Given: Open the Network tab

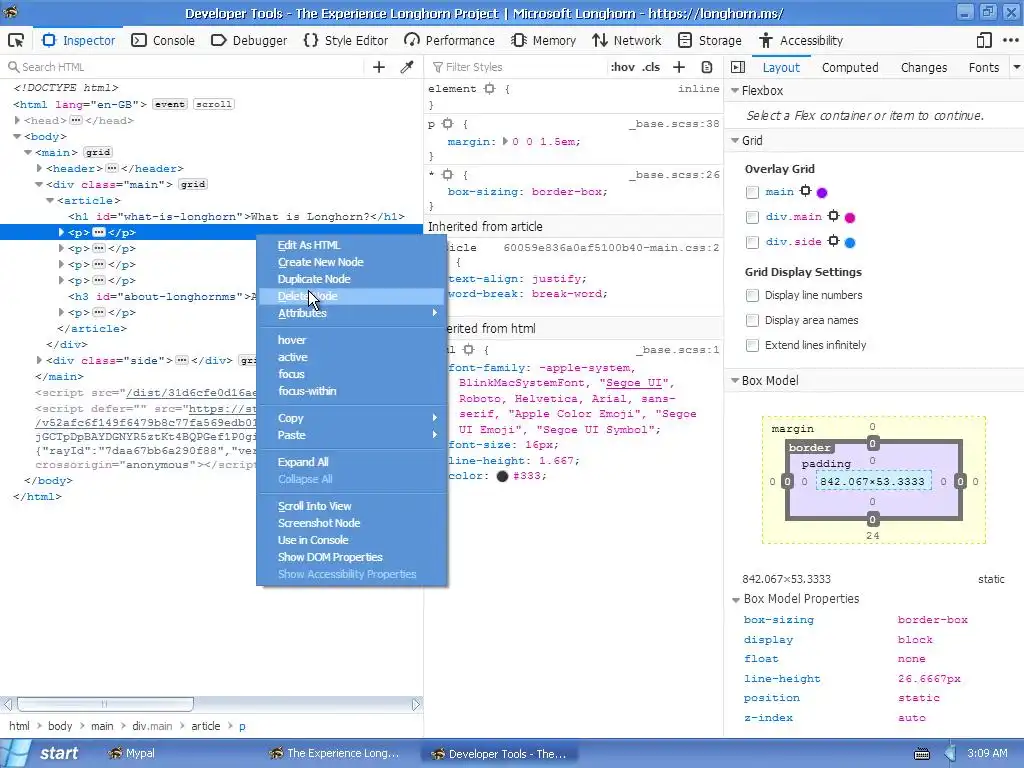Looking at the screenshot, I should click(x=626, y=40).
